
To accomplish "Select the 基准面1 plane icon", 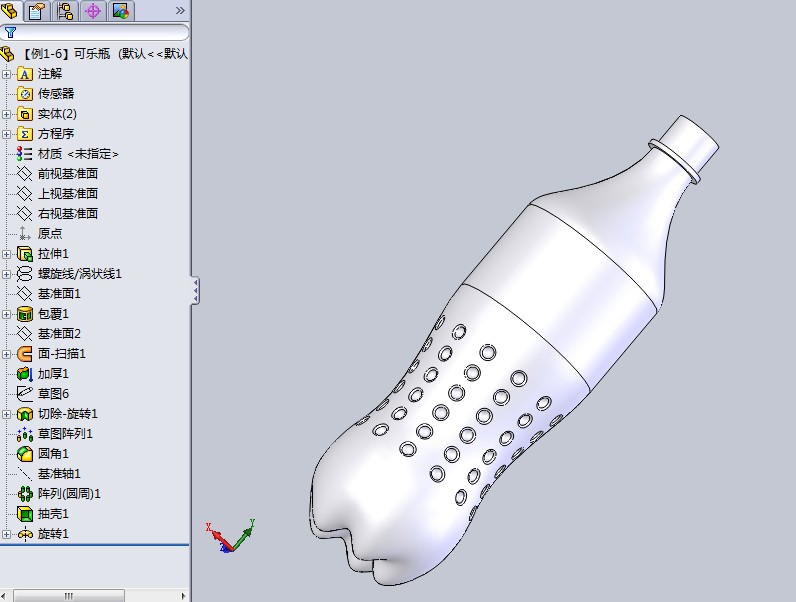I will [x=24, y=294].
